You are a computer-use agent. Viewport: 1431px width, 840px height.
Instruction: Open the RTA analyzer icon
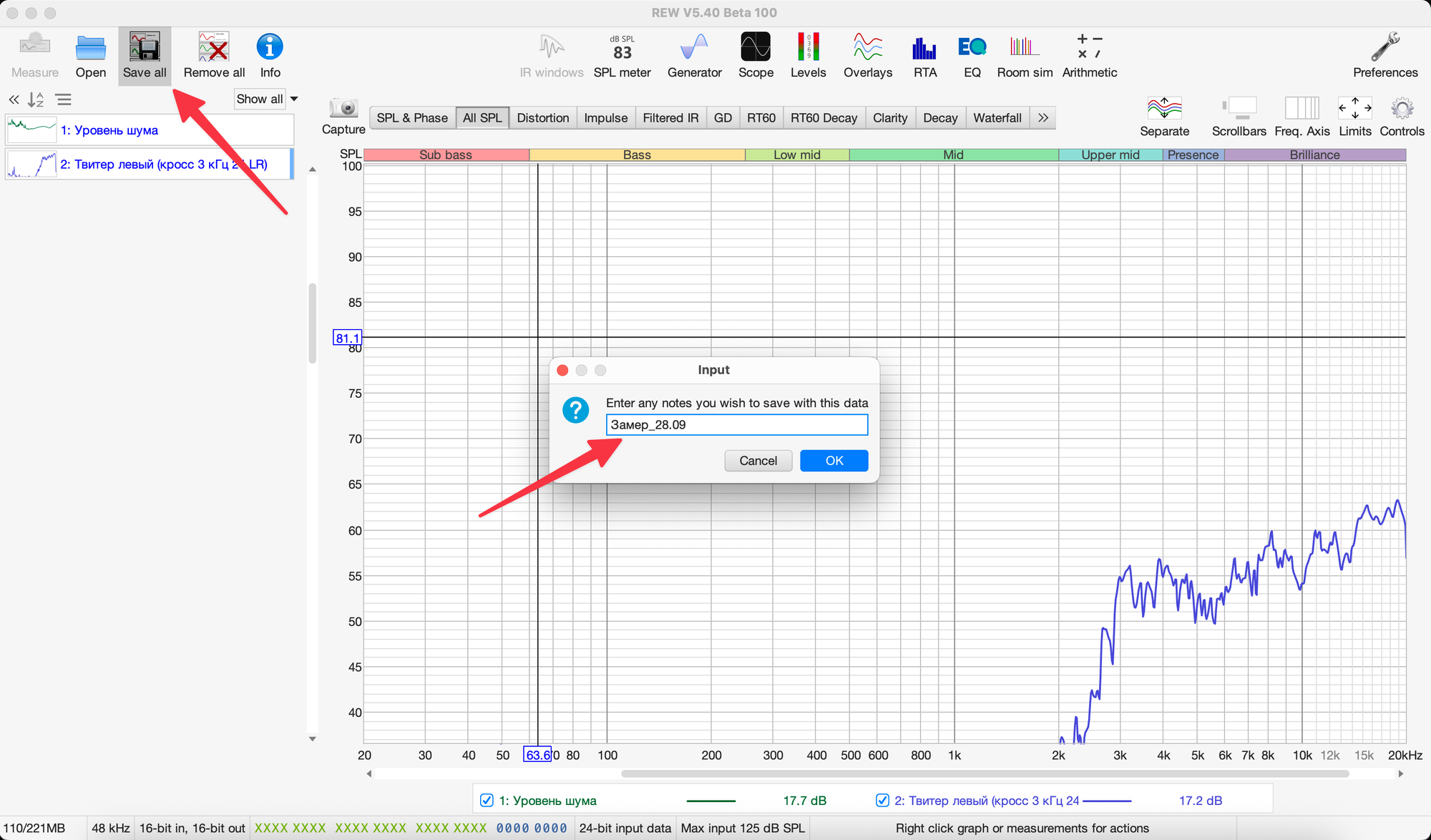click(x=924, y=49)
